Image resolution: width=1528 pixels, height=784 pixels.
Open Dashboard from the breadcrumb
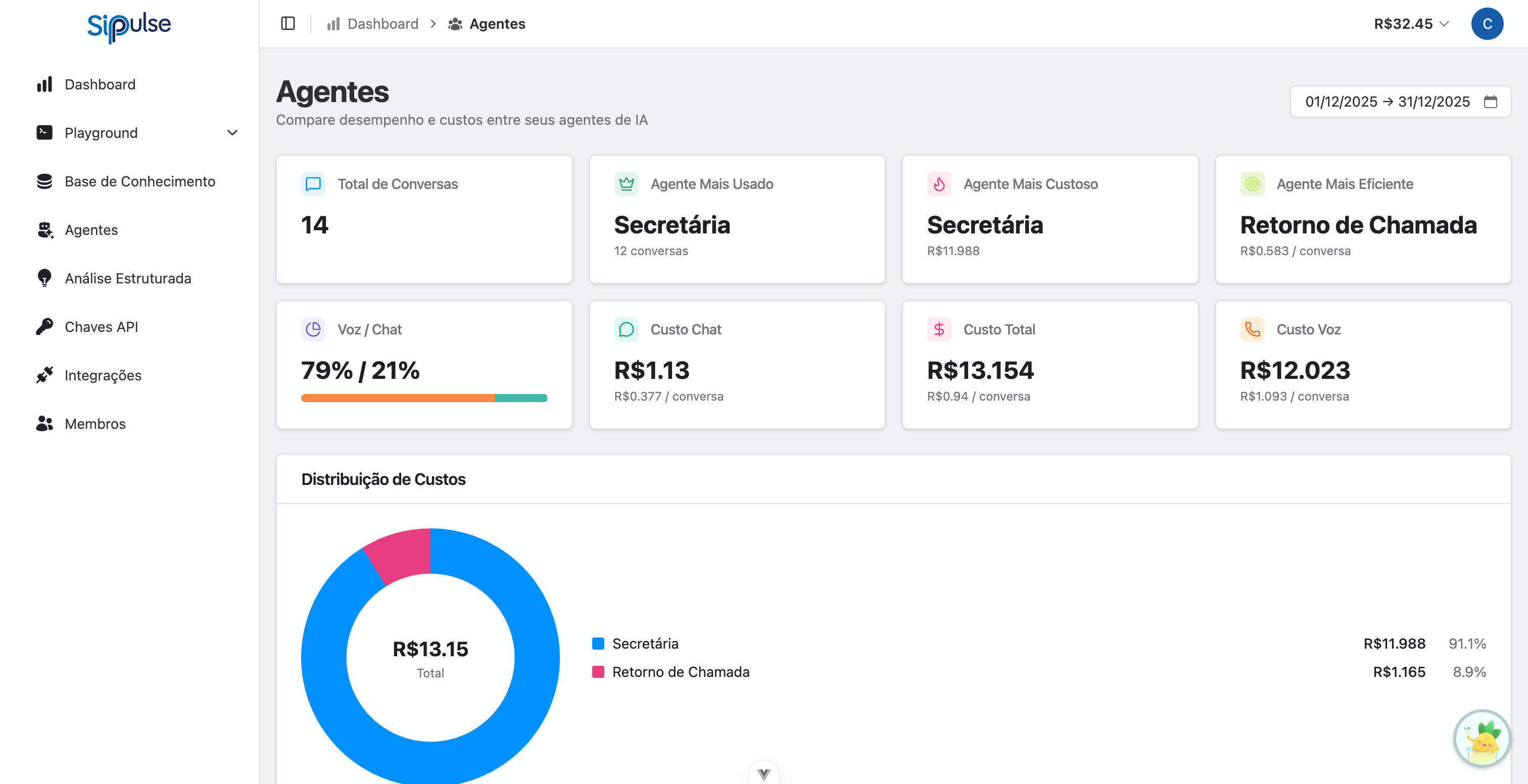(383, 24)
